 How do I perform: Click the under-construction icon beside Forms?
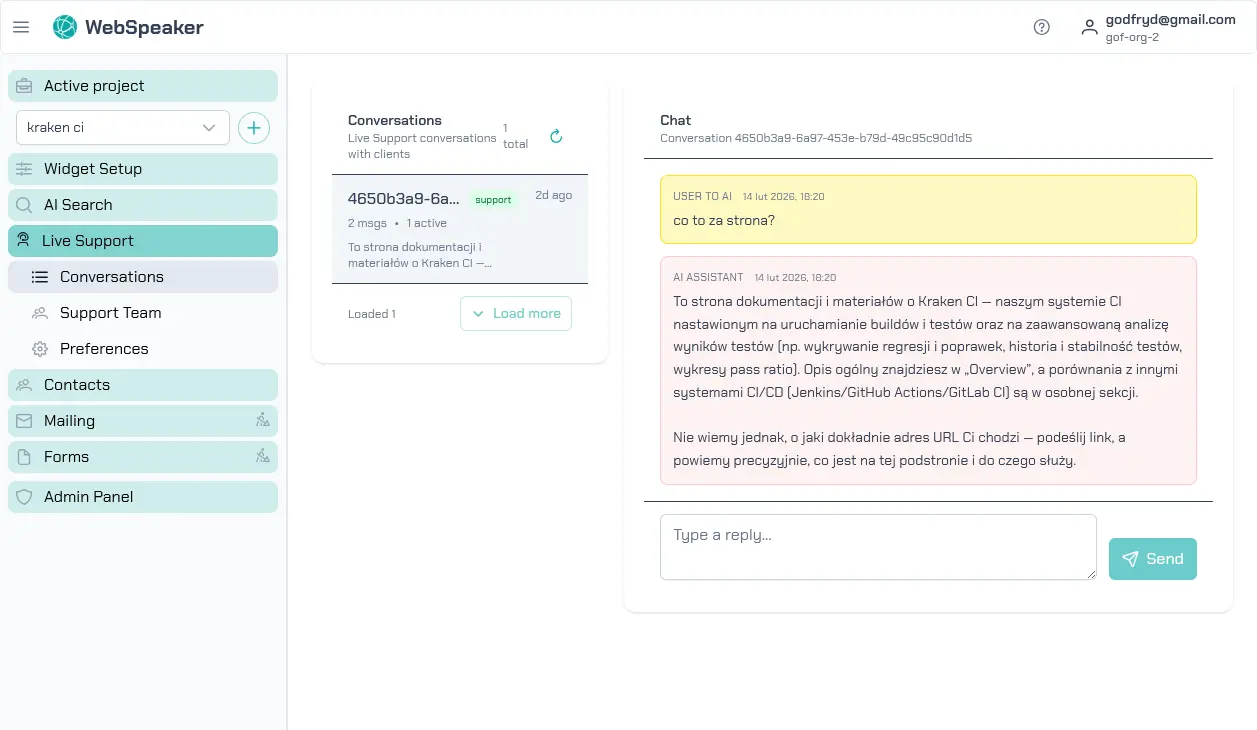[262, 457]
